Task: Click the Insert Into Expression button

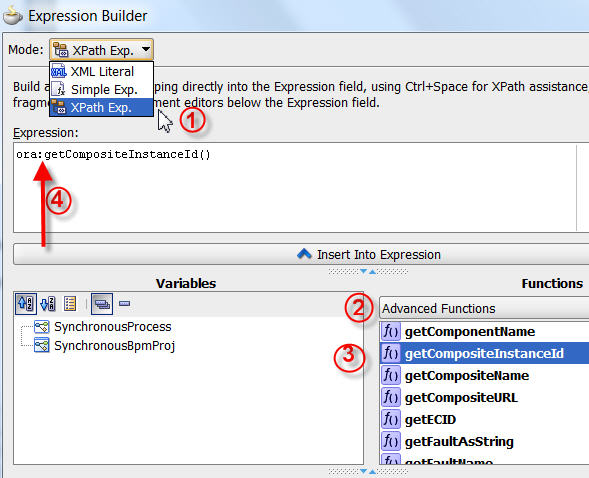Action: pos(301,254)
